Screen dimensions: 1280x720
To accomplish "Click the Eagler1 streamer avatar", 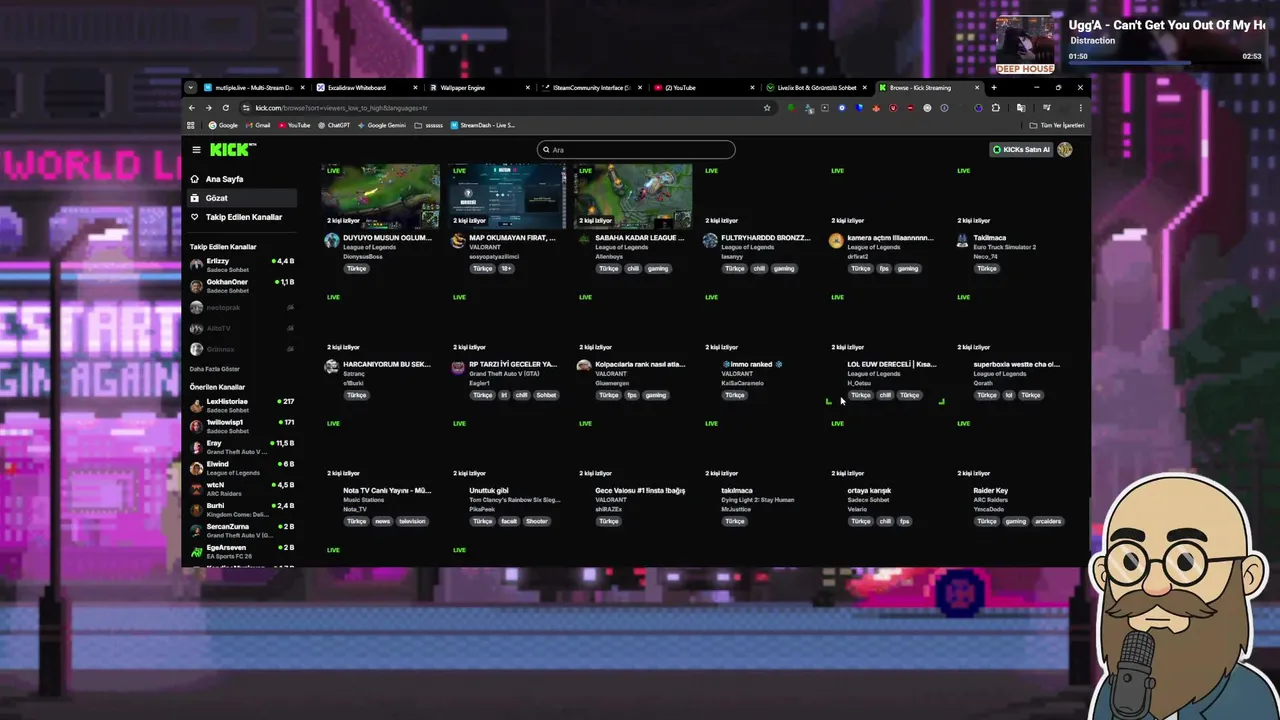I will pos(458,367).
